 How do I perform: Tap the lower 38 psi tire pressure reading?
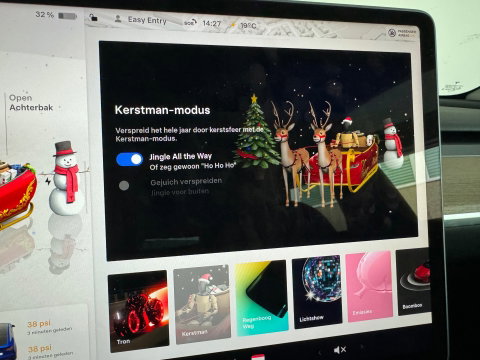(x=39, y=349)
